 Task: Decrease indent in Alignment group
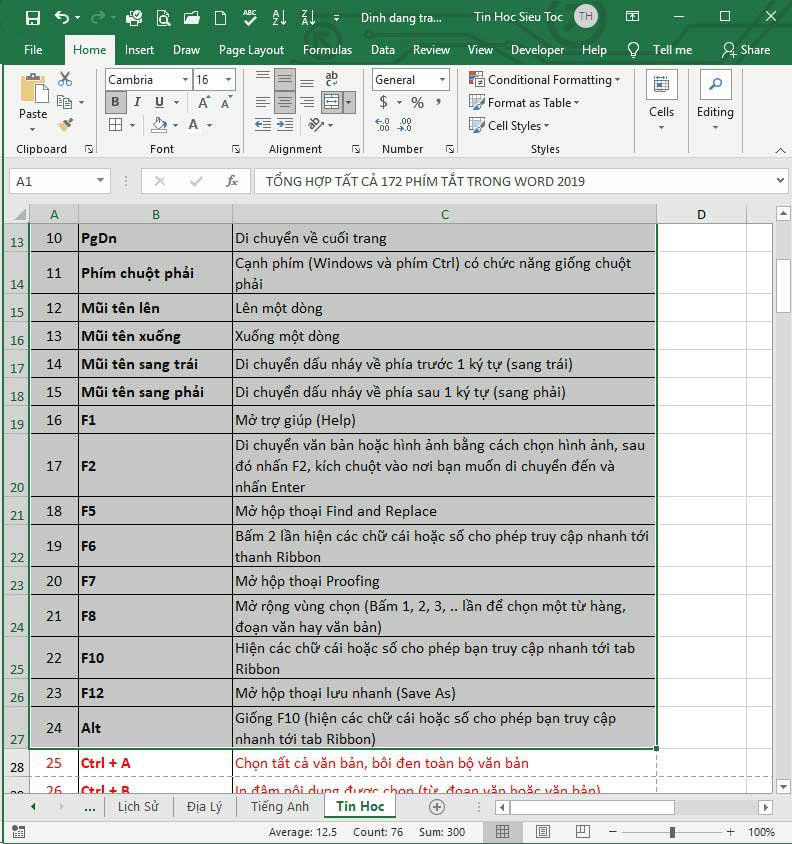[x=263, y=125]
